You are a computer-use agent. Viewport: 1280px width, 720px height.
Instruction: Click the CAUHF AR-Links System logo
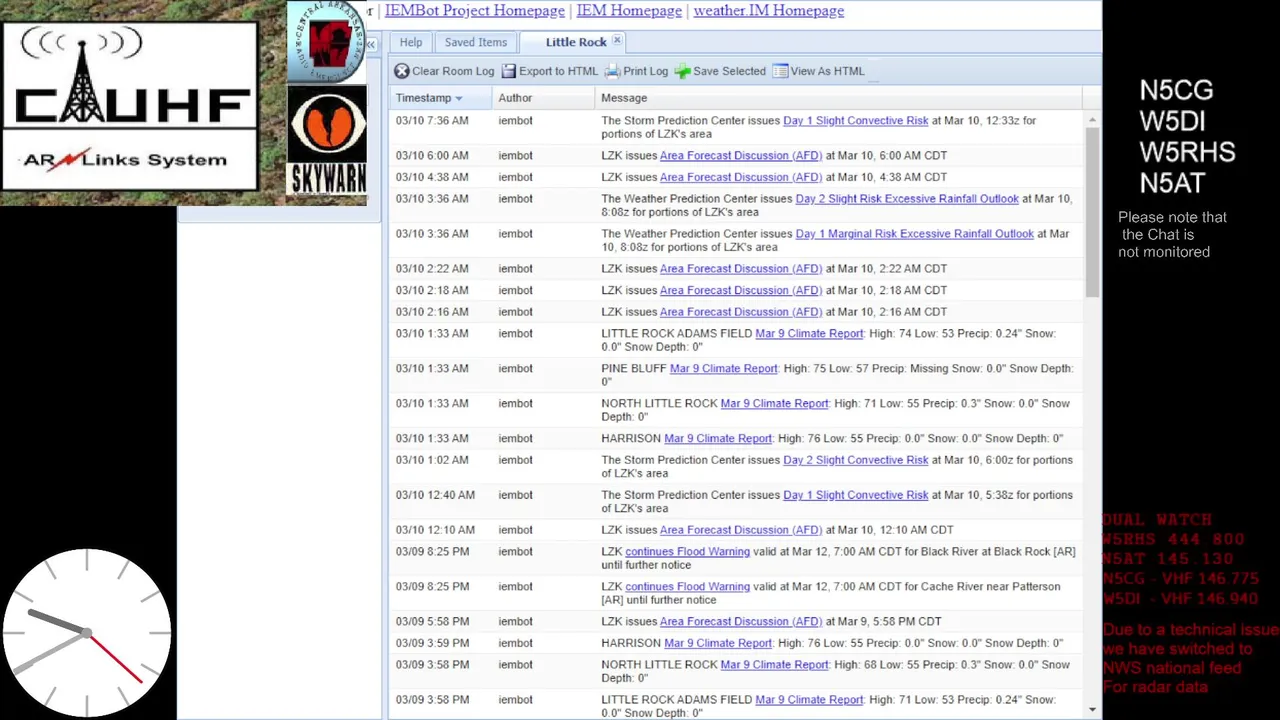[130, 106]
